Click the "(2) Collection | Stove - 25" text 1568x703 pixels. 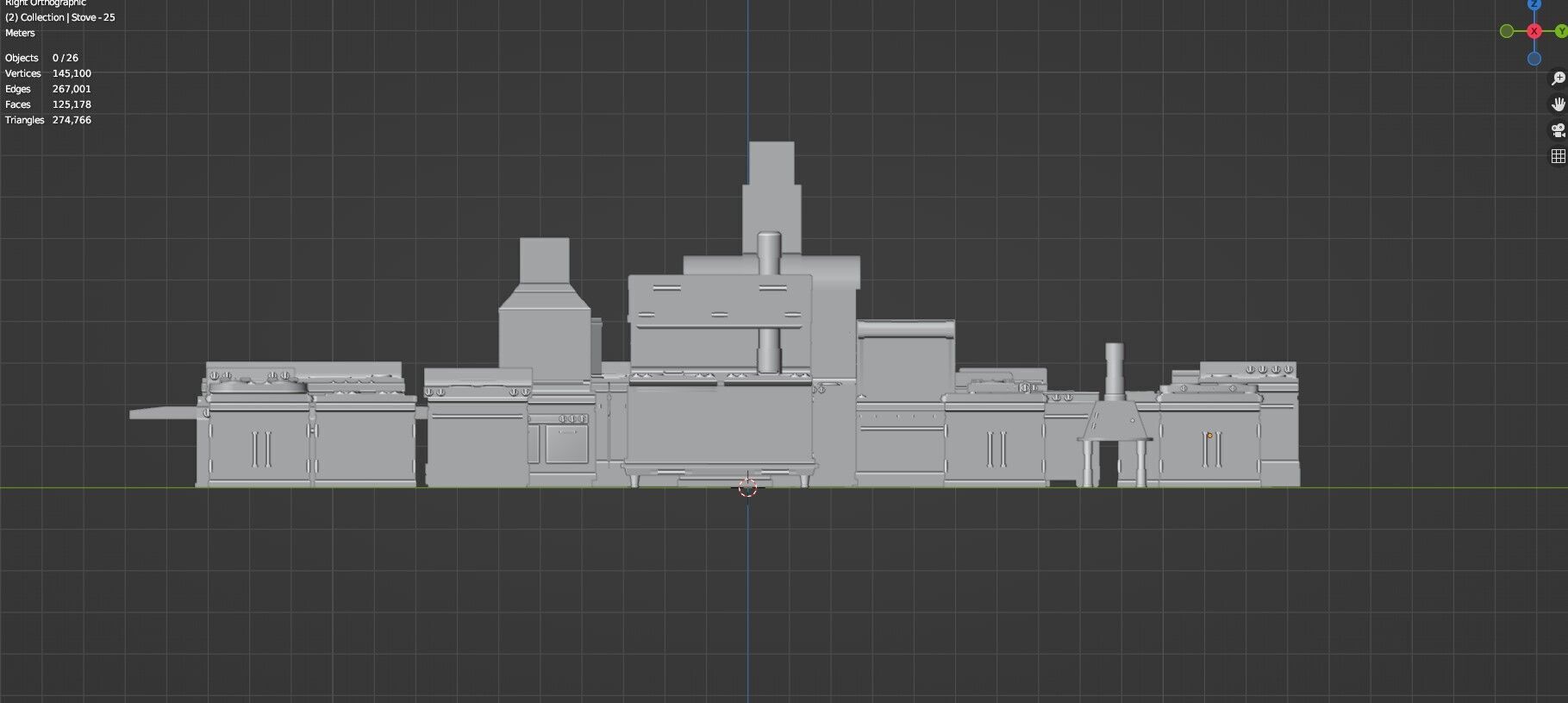coord(60,17)
